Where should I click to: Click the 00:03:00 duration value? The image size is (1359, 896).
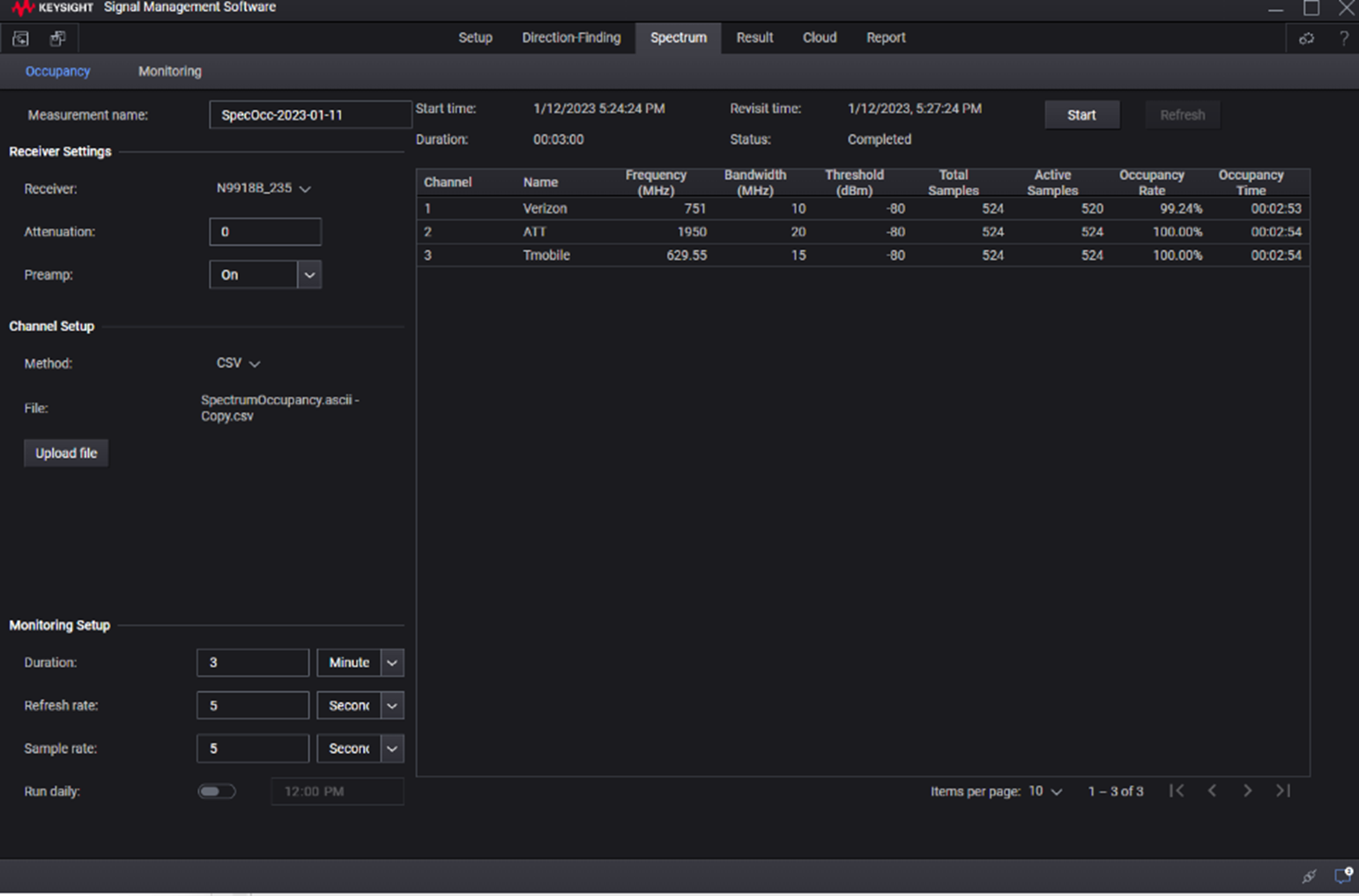(x=559, y=139)
